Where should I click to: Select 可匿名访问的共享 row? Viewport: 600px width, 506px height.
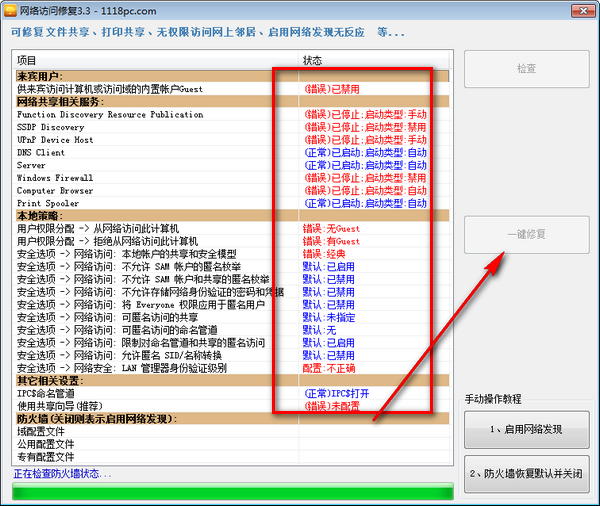point(232,317)
